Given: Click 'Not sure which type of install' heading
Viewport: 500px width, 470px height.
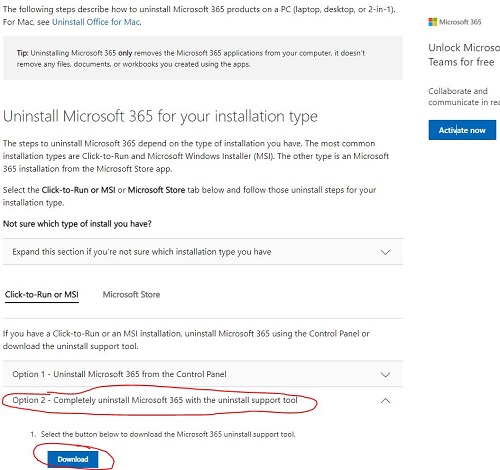Looking at the screenshot, I should click(77, 224).
